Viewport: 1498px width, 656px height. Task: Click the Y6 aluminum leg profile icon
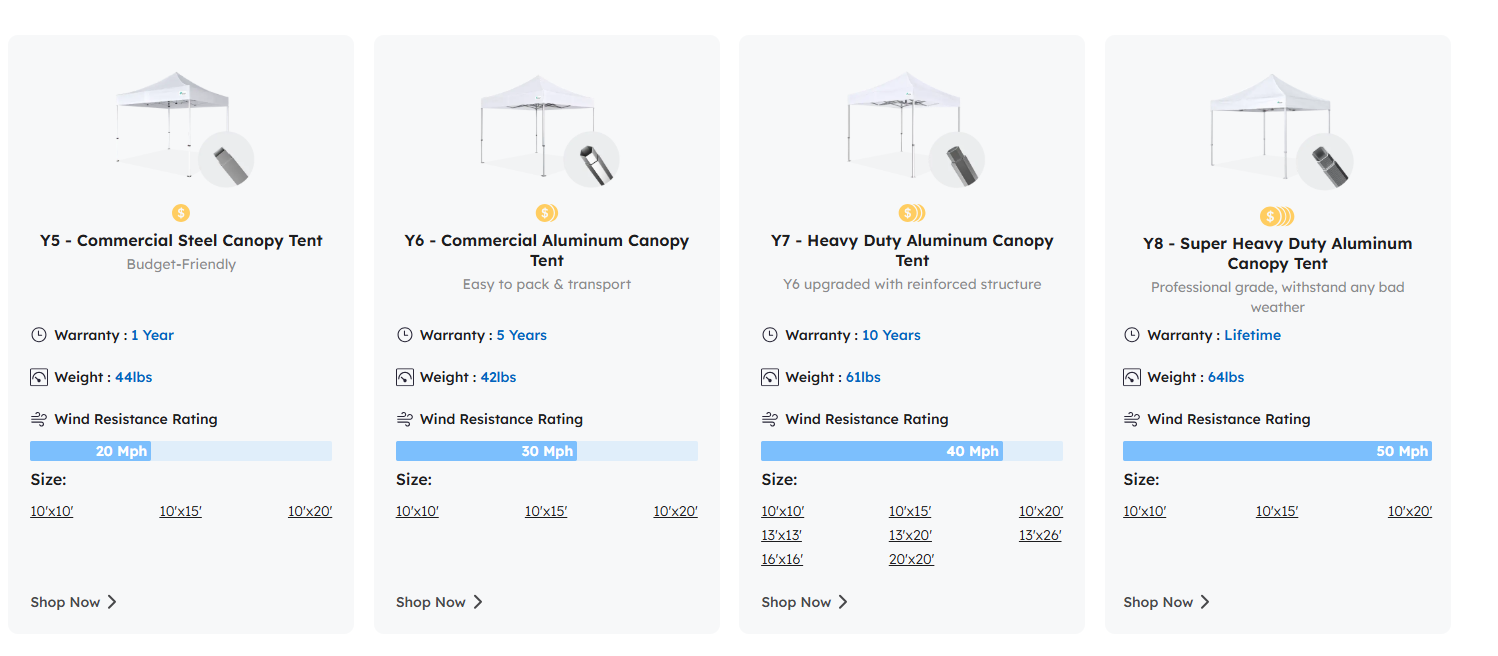(x=591, y=160)
